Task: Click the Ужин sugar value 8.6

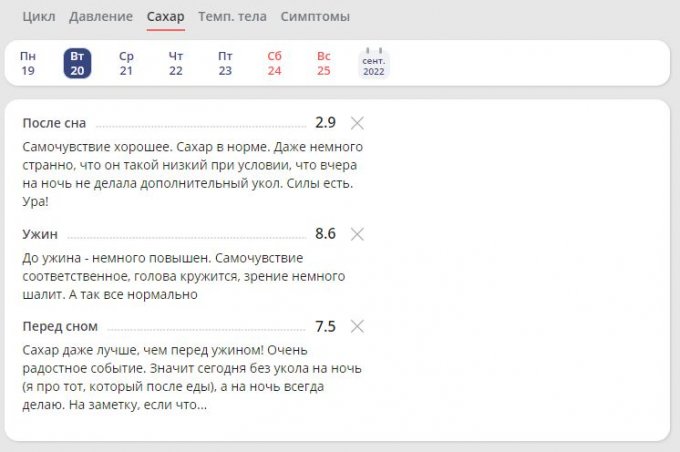Action: (x=325, y=234)
